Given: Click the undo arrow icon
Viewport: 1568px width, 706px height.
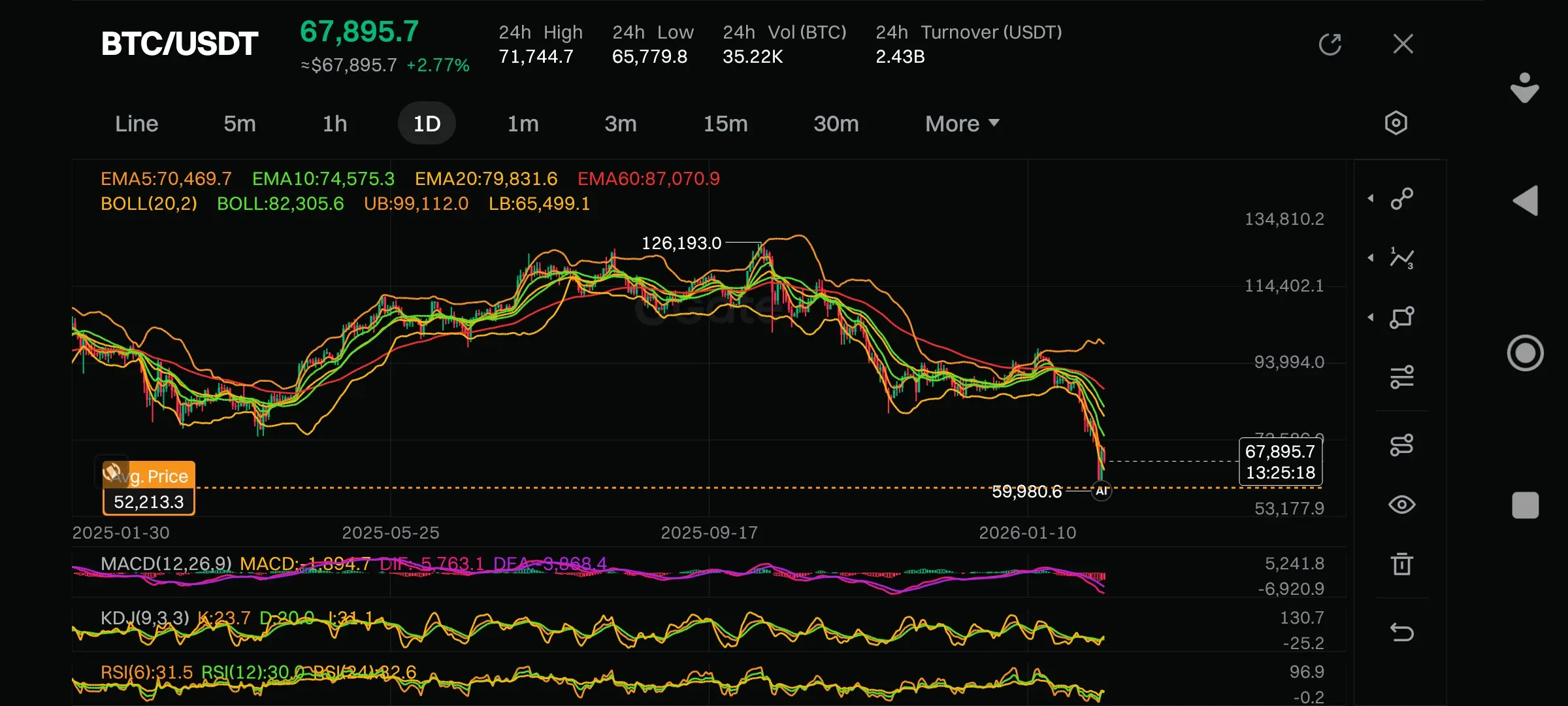Looking at the screenshot, I should coord(1401,632).
